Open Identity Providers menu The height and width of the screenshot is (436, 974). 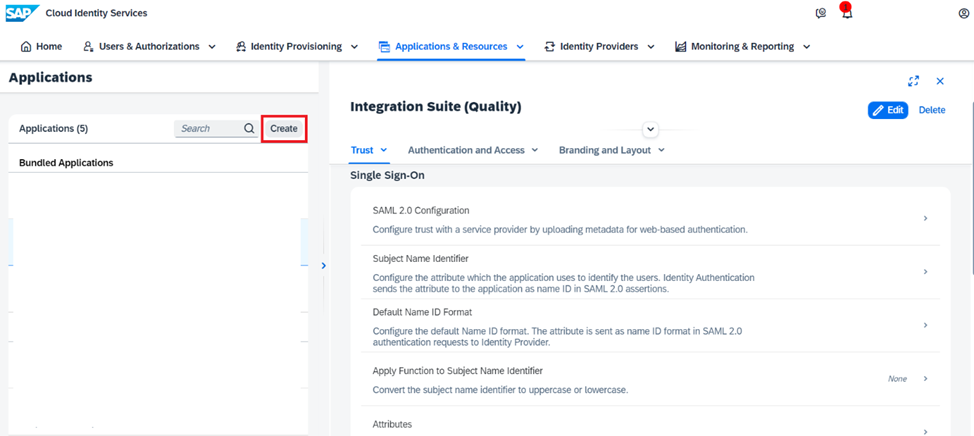click(599, 47)
